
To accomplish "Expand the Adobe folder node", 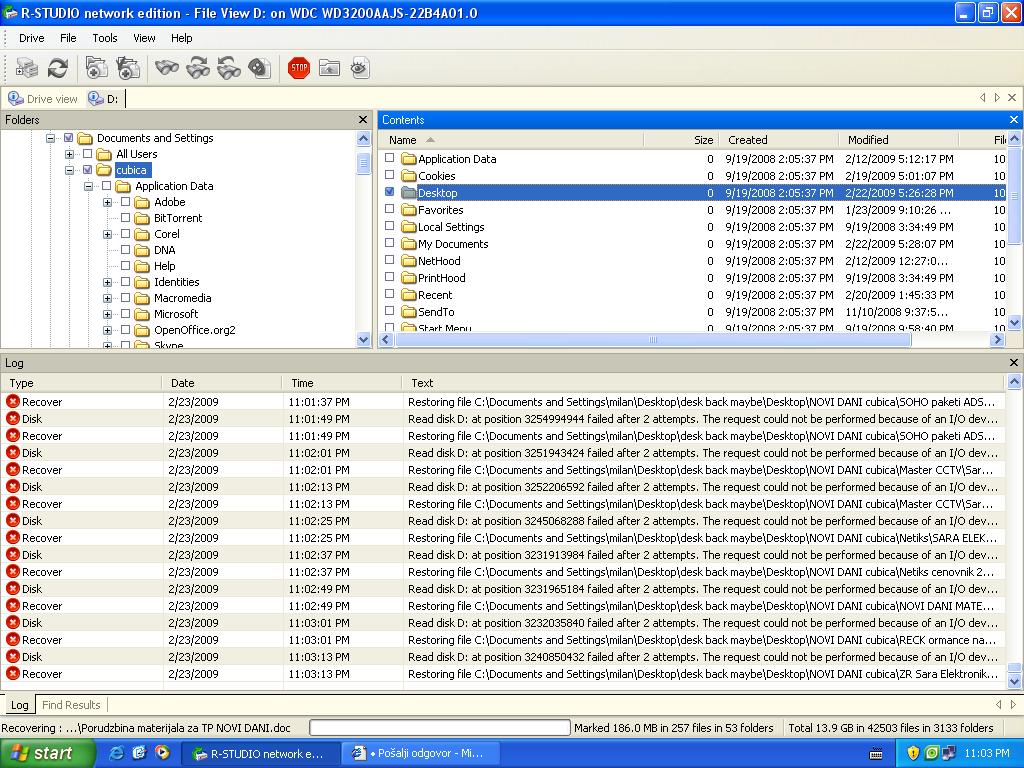I will tap(107, 202).
